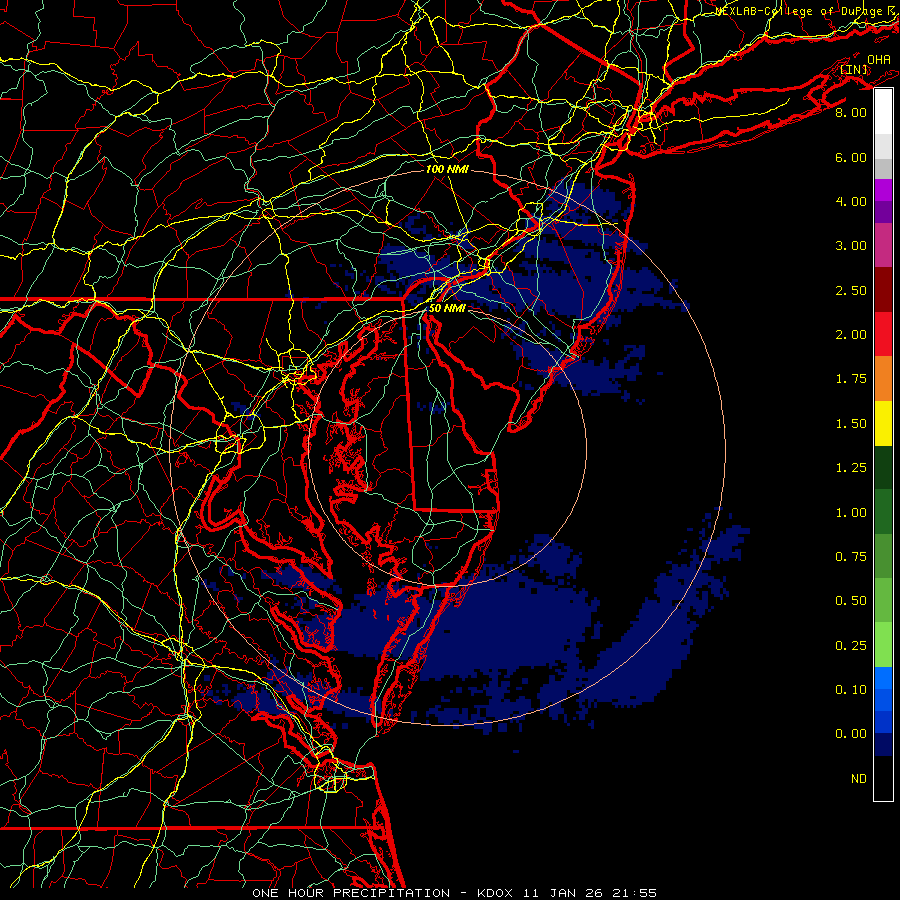Click the 4.00 legend value label
Screen dimensions: 900x900
[x=851, y=201]
